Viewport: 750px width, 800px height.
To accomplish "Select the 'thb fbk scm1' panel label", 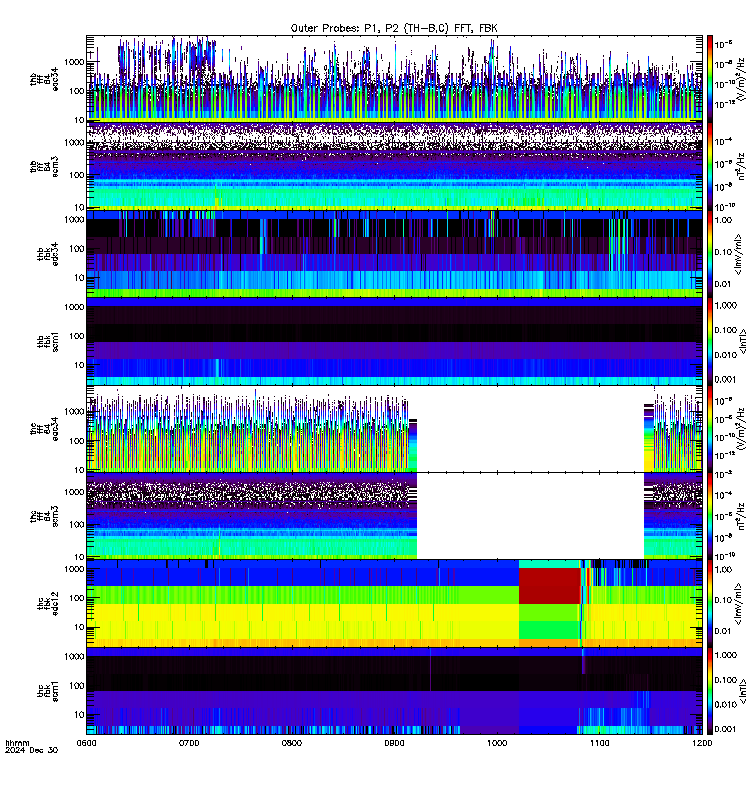I will tap(48, 341).
